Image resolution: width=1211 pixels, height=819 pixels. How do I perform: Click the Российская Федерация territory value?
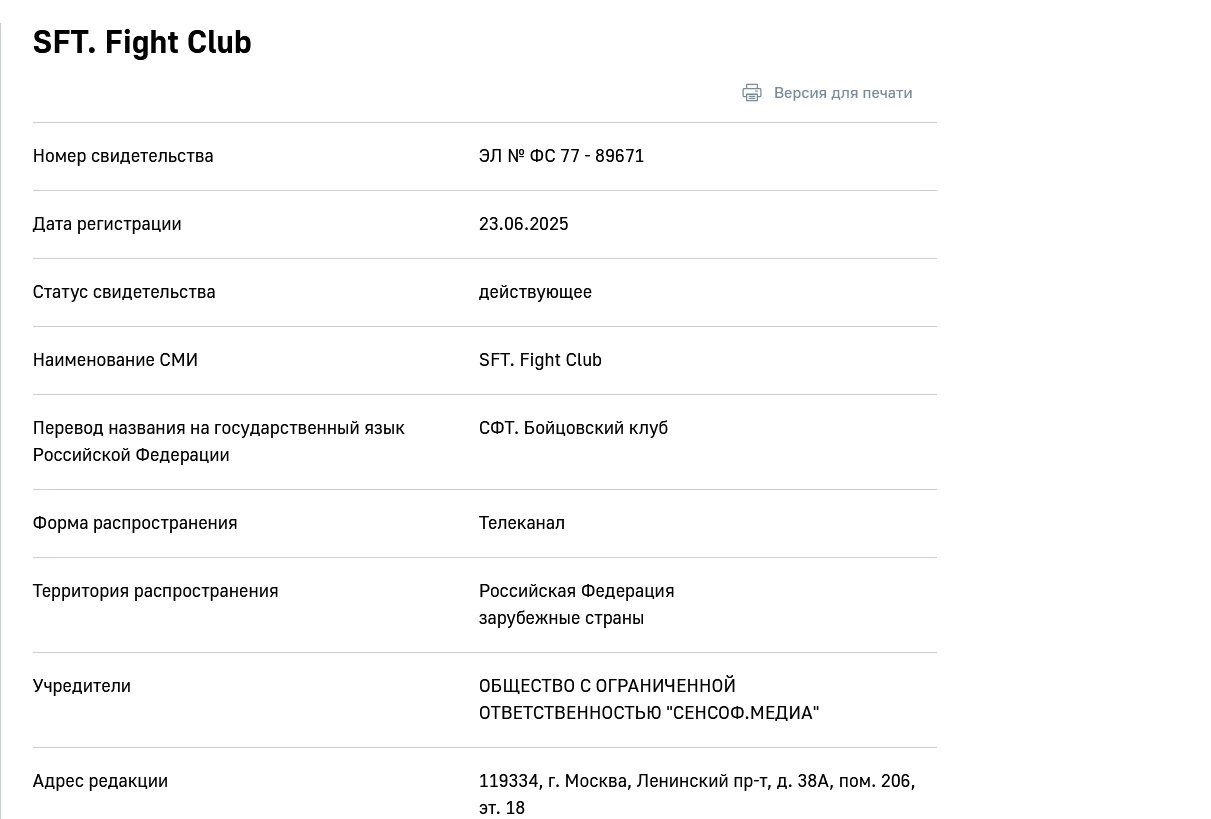[x=577, y=591]
